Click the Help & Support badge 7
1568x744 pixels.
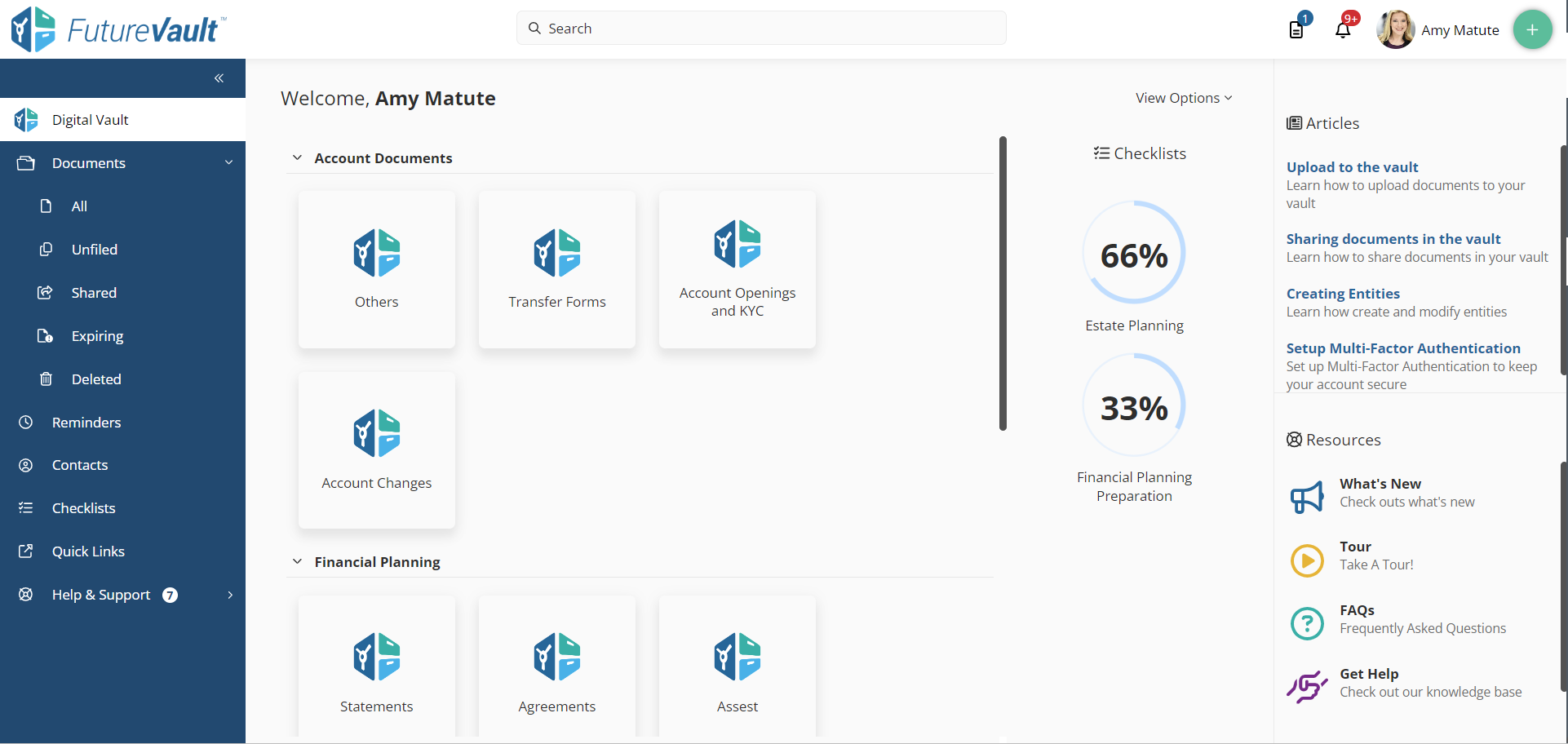[x=170, y=595]
